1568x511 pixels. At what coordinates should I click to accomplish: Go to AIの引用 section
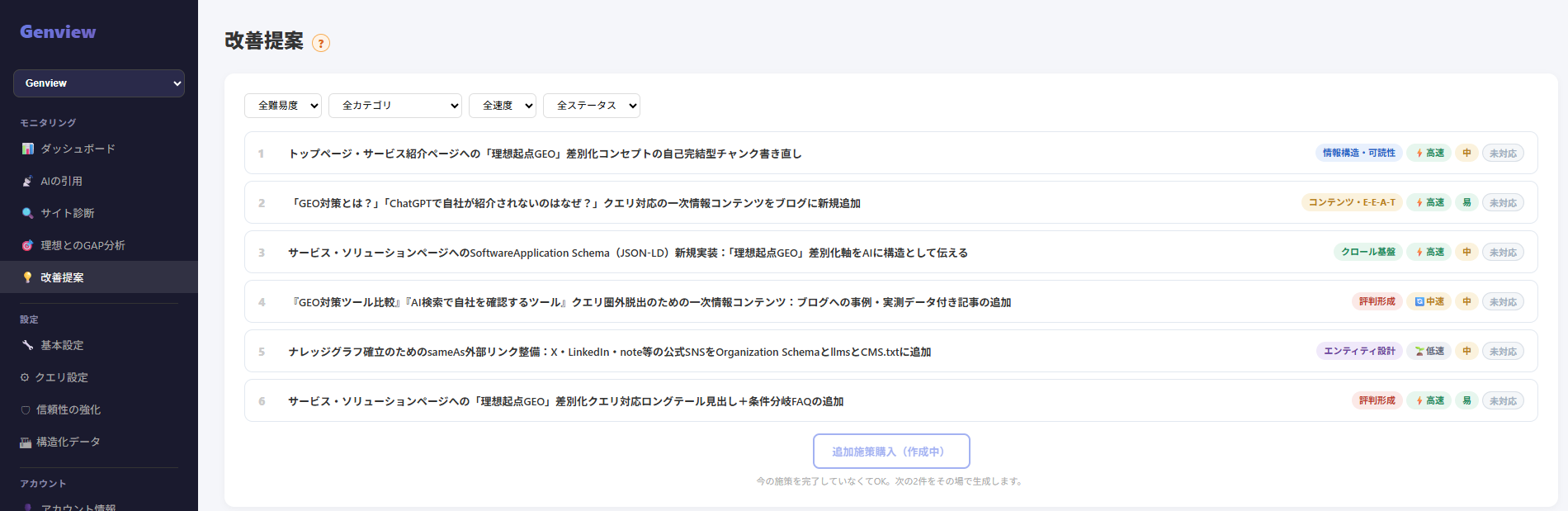pos(99,181)
